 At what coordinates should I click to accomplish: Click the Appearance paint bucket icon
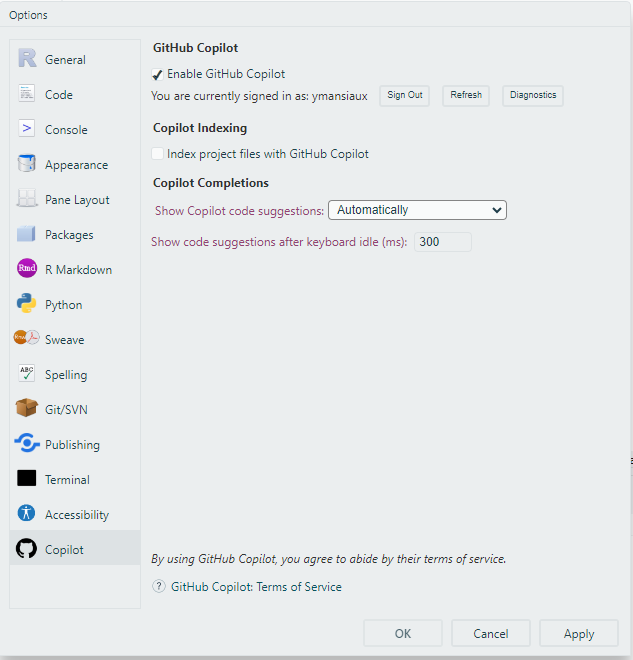[x=27, y=163]
